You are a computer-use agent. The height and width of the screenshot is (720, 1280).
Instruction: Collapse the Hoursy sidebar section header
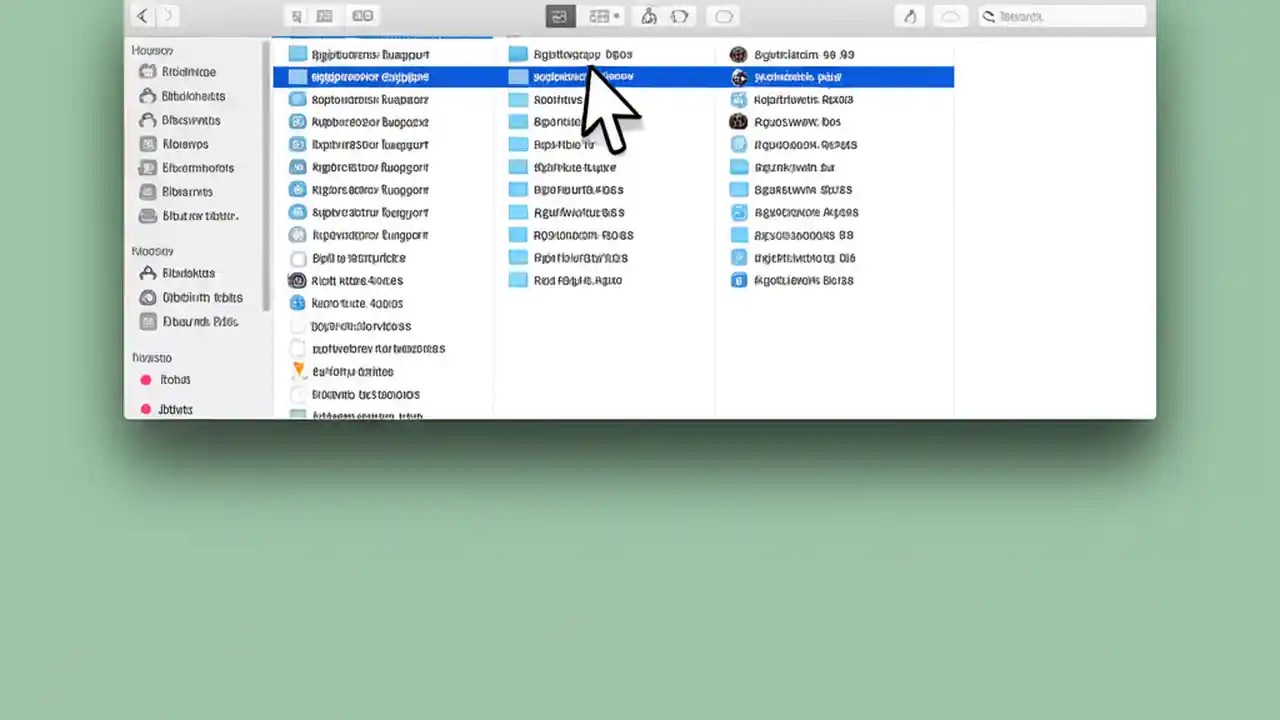tap(152, 50)
